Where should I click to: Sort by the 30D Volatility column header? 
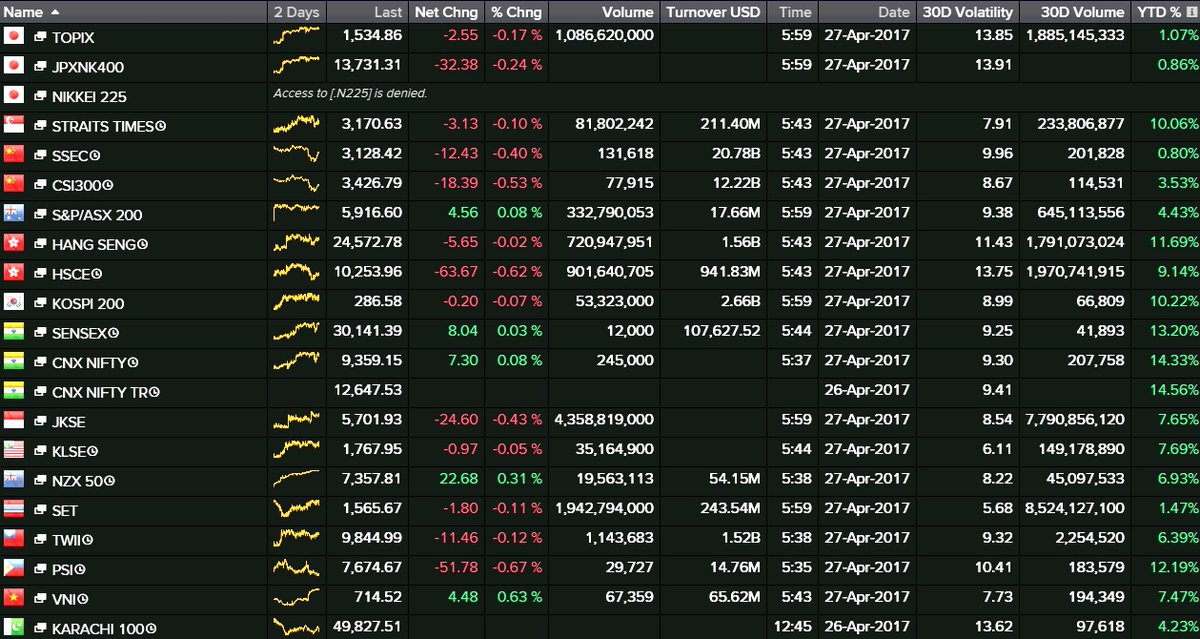(966, 12)
